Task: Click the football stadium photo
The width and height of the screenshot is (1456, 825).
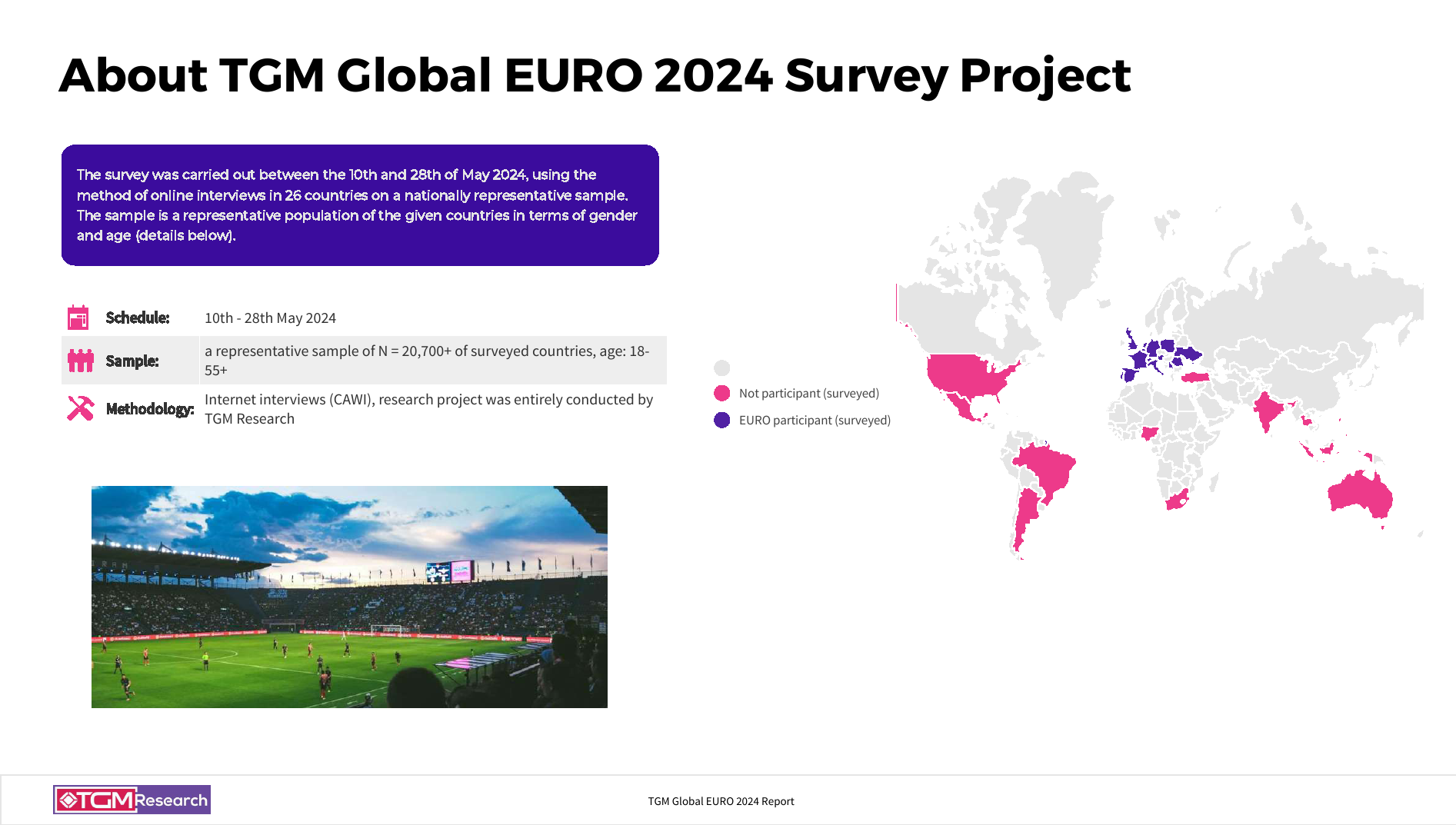Action: point(349,597)
